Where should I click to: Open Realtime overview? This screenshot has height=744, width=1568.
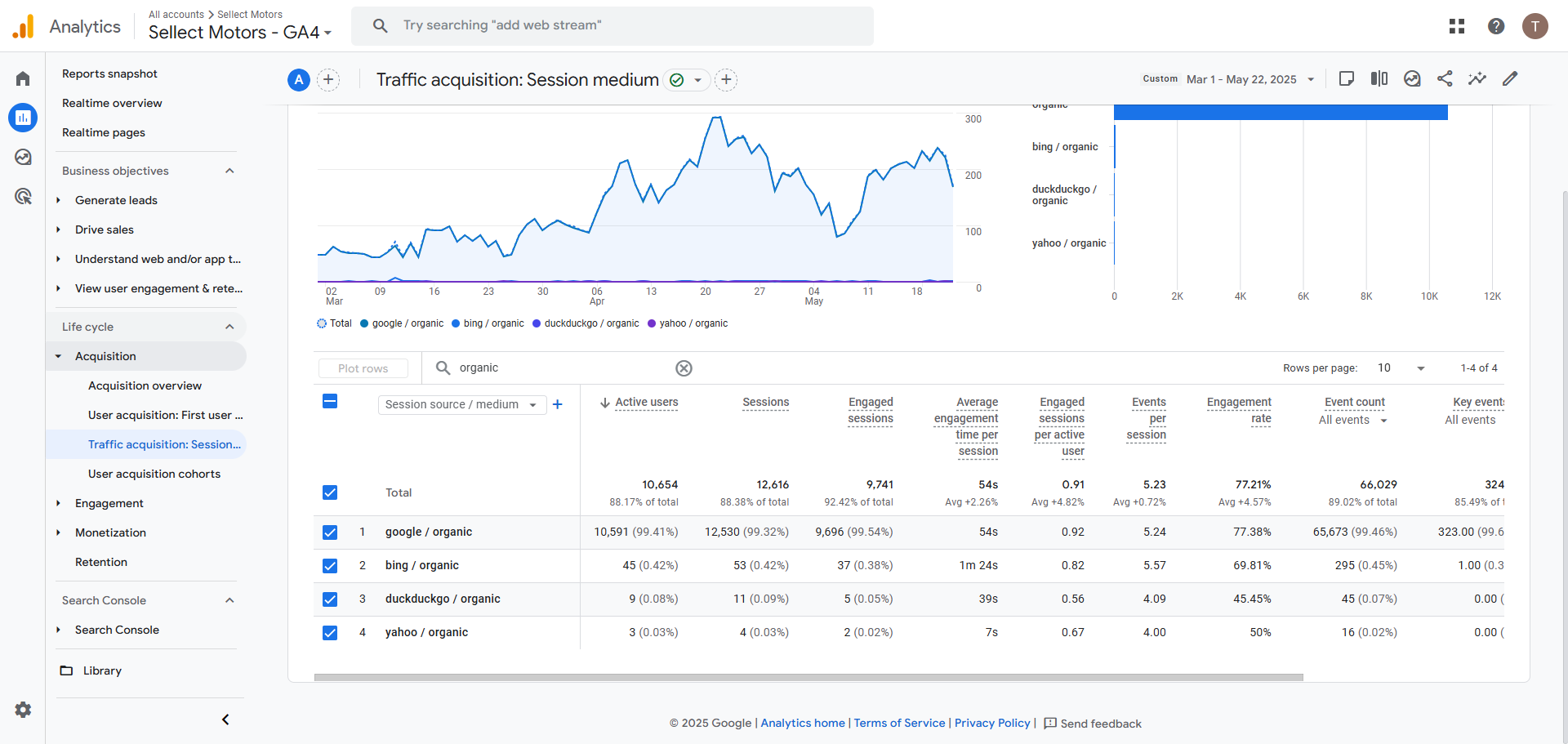pyautogui.click(x=112, y=103)
